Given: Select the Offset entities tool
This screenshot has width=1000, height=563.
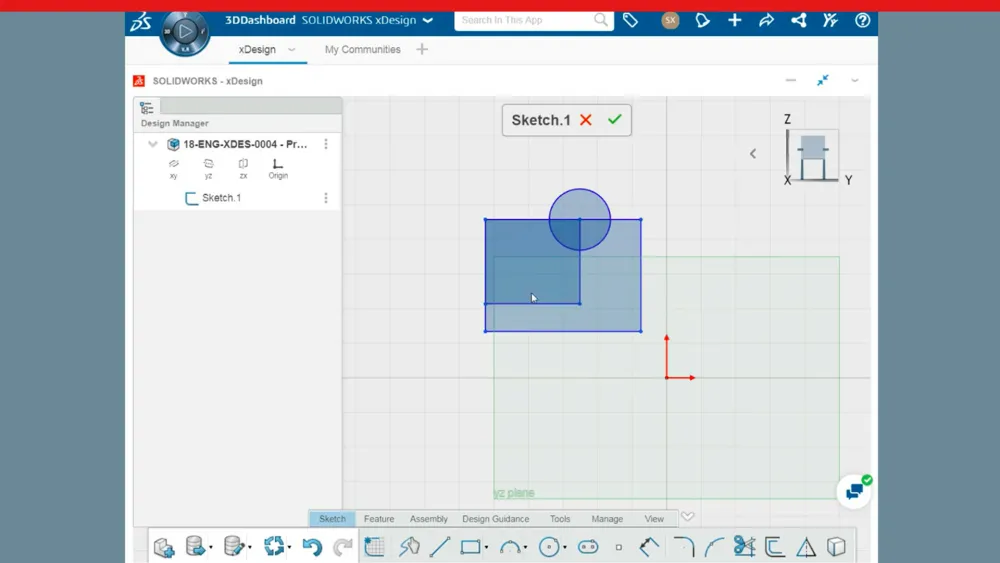Looking at the screenshot, I should 775,547.
